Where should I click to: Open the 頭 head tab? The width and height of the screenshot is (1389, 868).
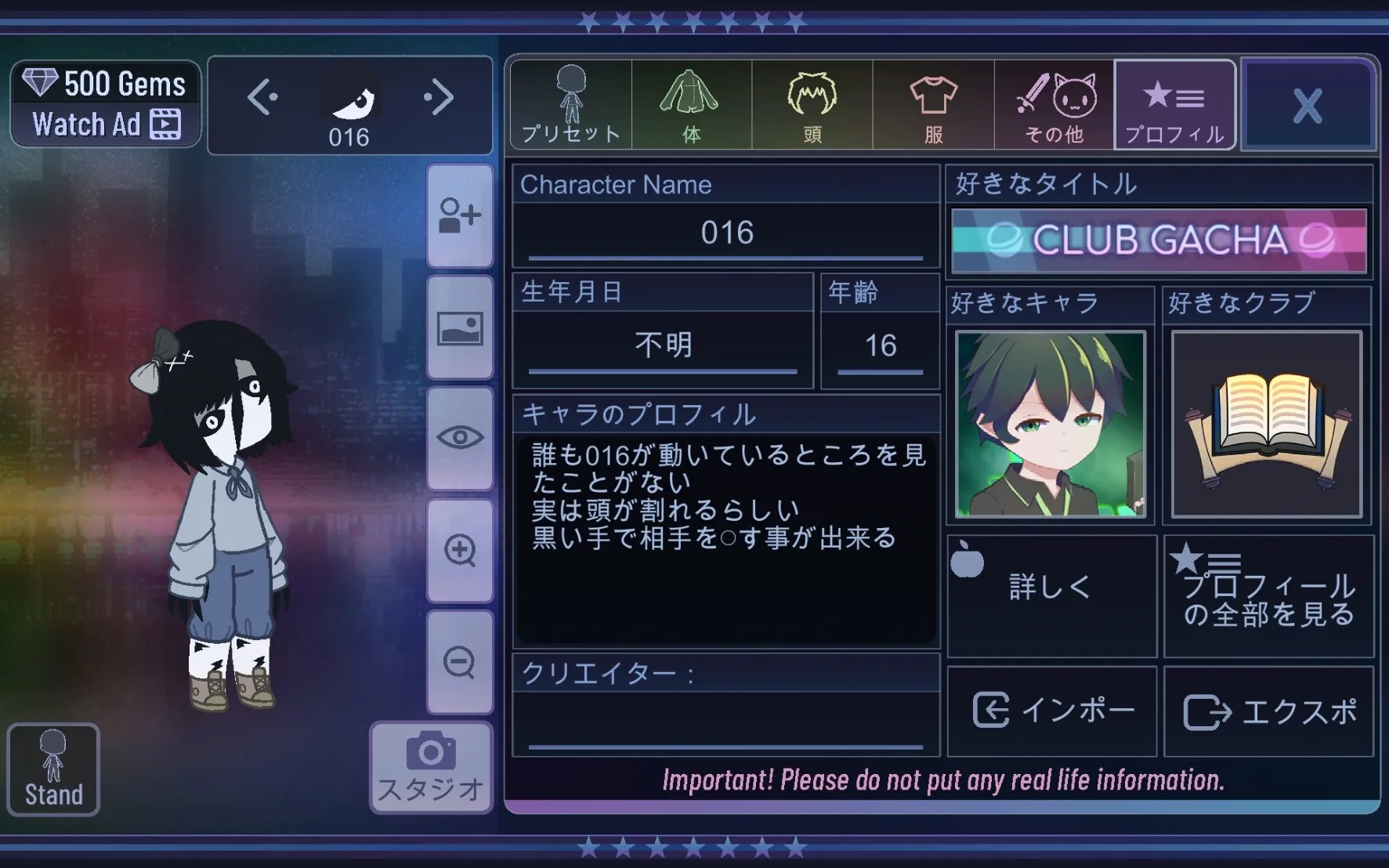pyautogui.click(x=812, y=105)
